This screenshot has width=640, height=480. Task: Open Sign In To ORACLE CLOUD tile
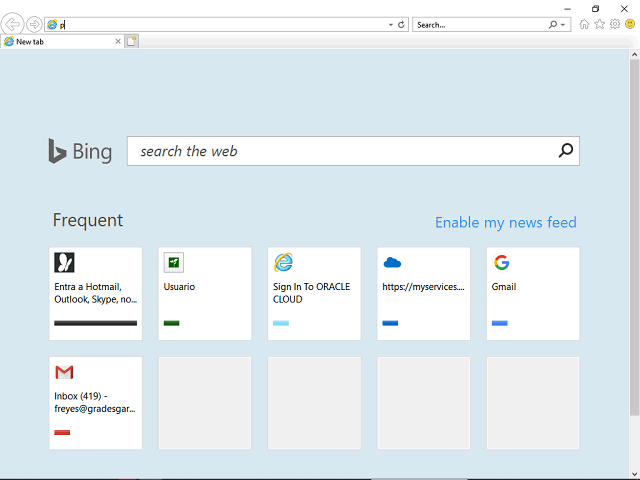[314, 293]
